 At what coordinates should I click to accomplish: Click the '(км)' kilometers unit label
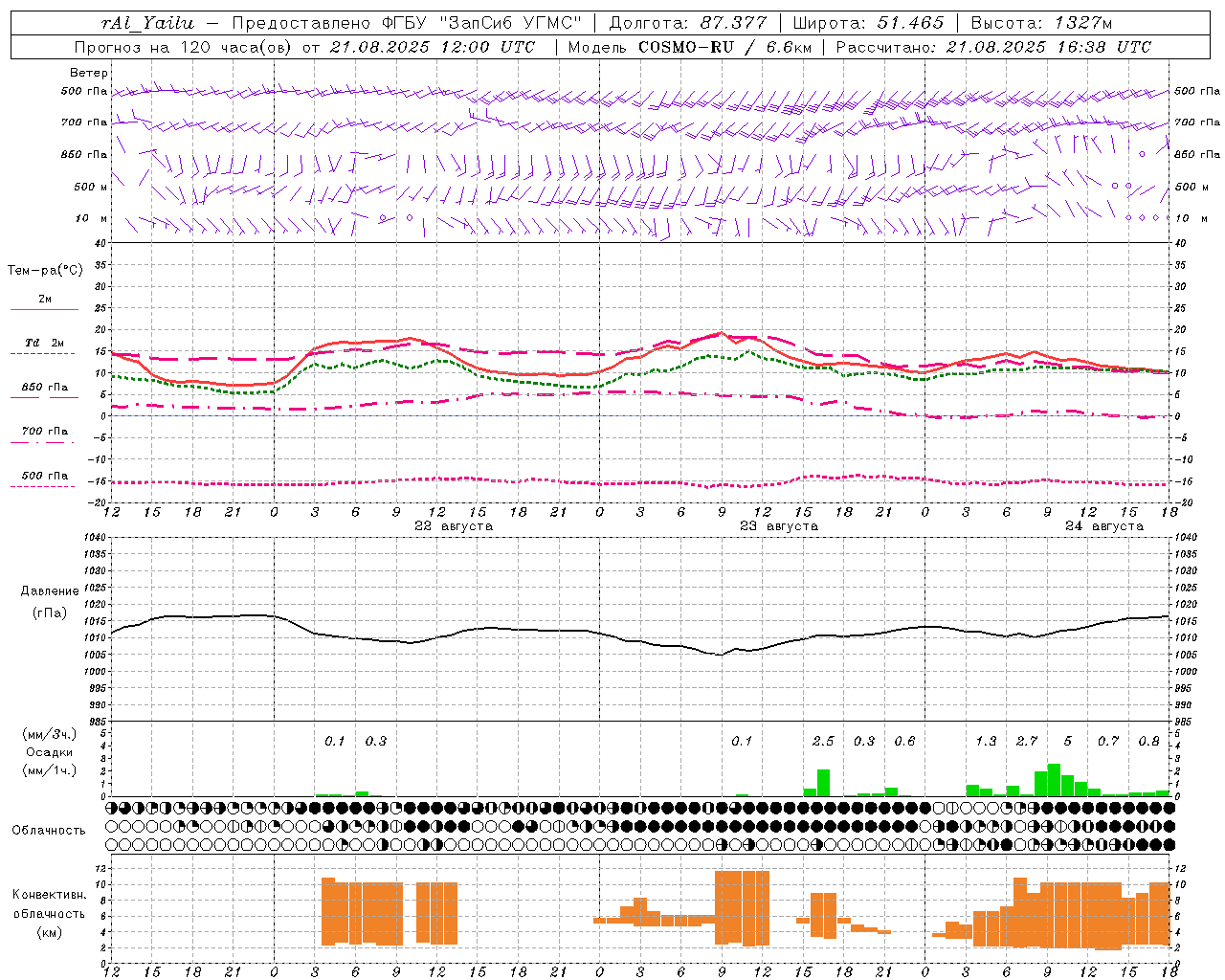(50, 933)
